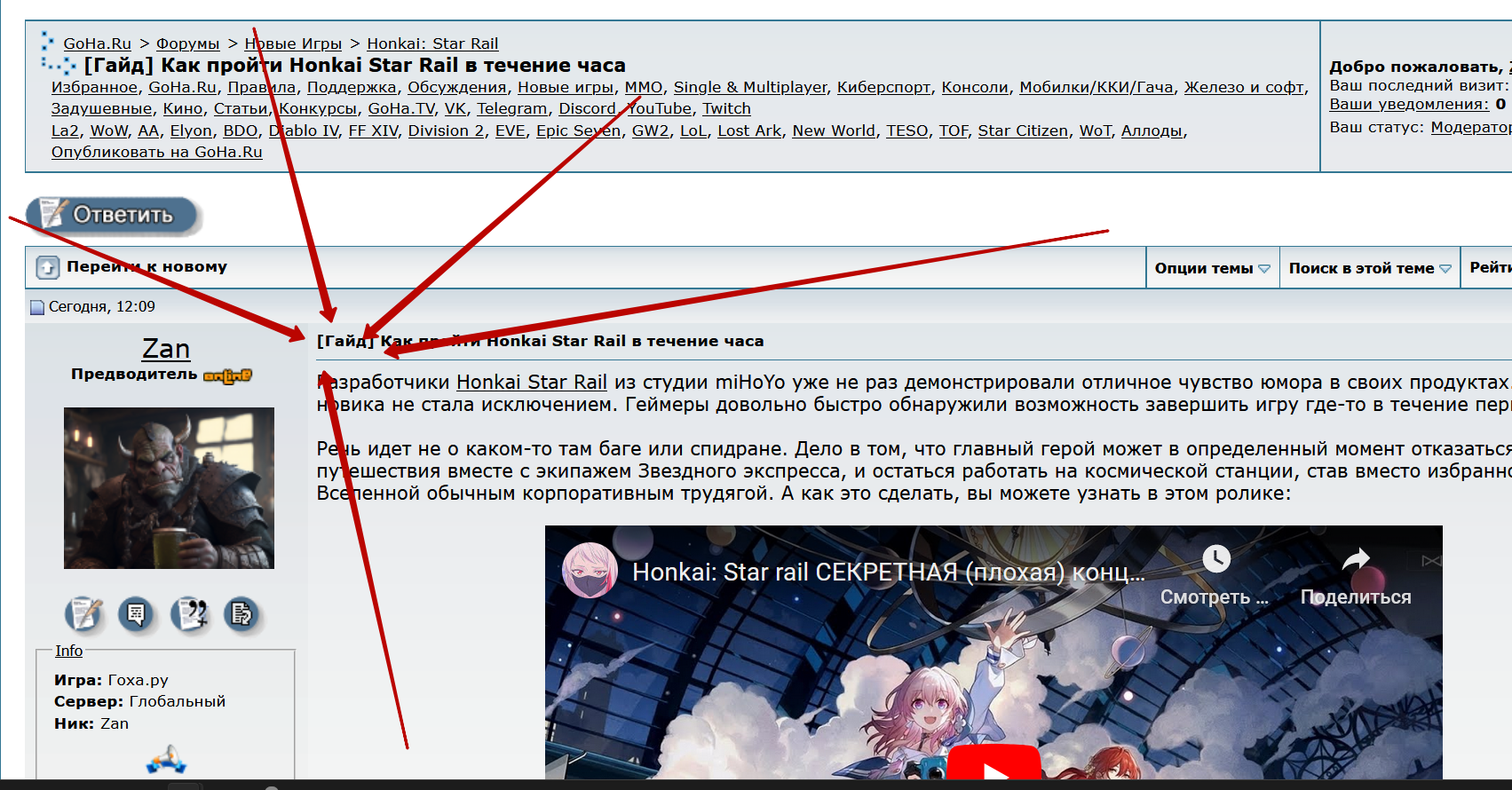
Task: Click the first notepad-and-pencil icon under Zan's avatar
Action: click(83, 613)
